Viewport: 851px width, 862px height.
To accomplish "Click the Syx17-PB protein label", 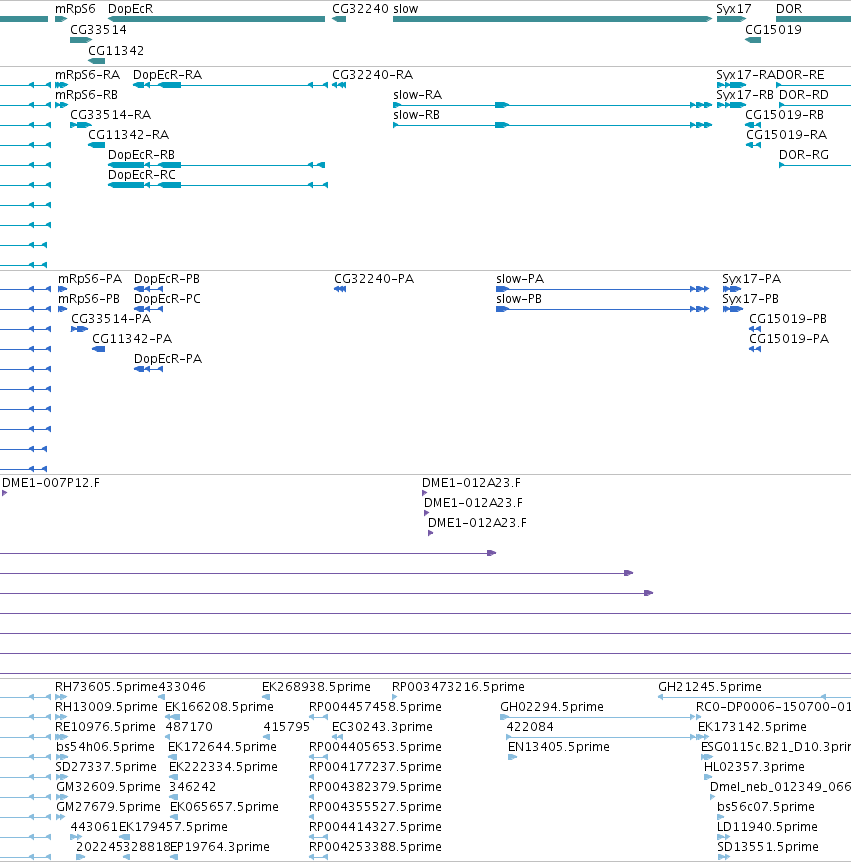I will pyautogui.click(x=750, y=299).
